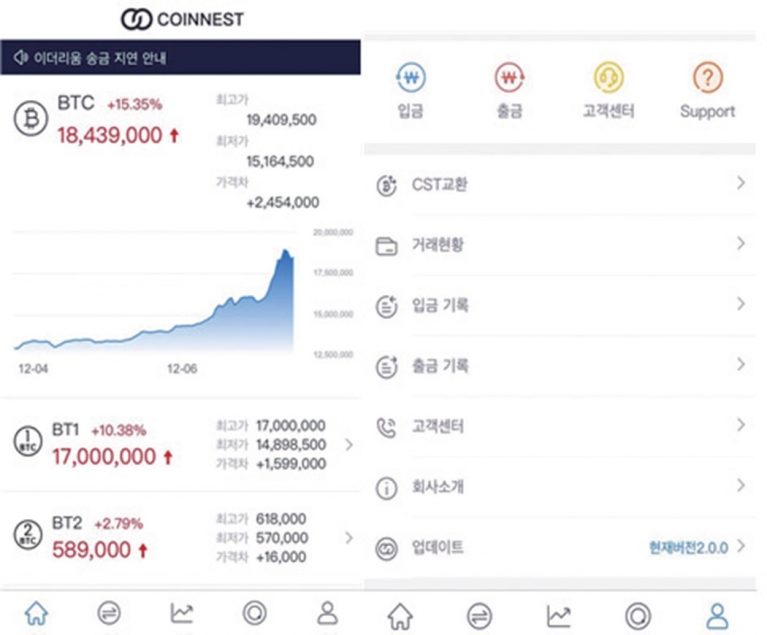Go to Home tab on left screen

tap(37, 613)
